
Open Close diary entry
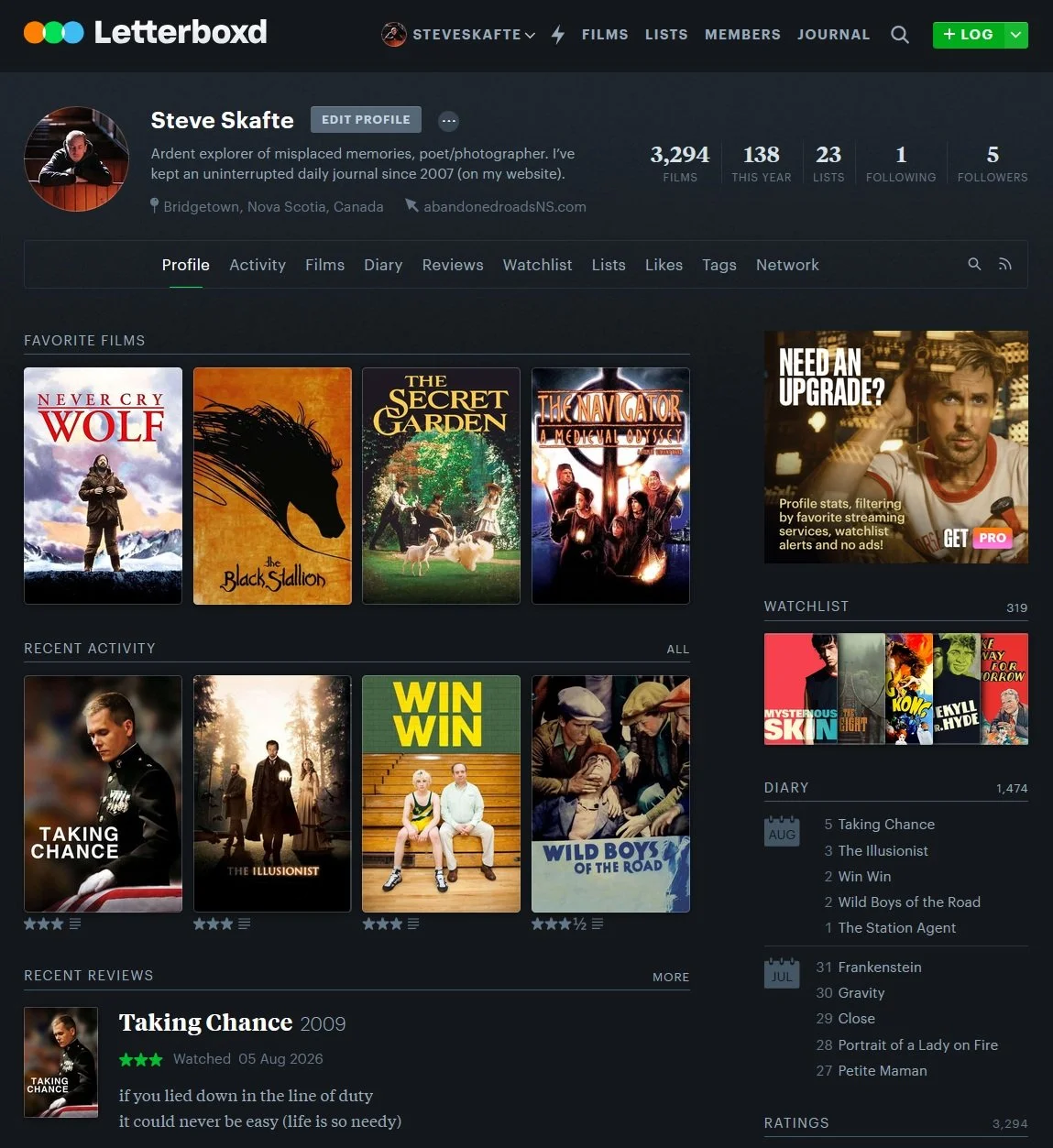(x=857, y=1019)
